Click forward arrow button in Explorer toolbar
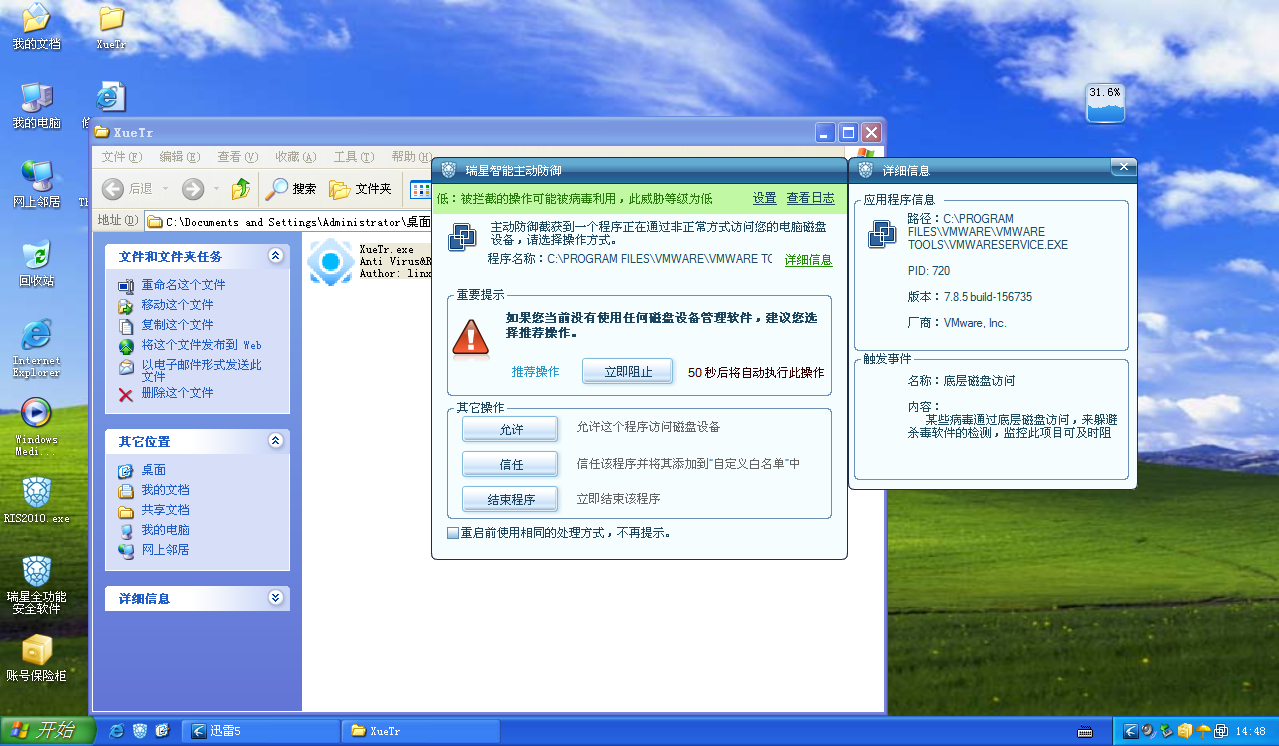 point(193,188)
